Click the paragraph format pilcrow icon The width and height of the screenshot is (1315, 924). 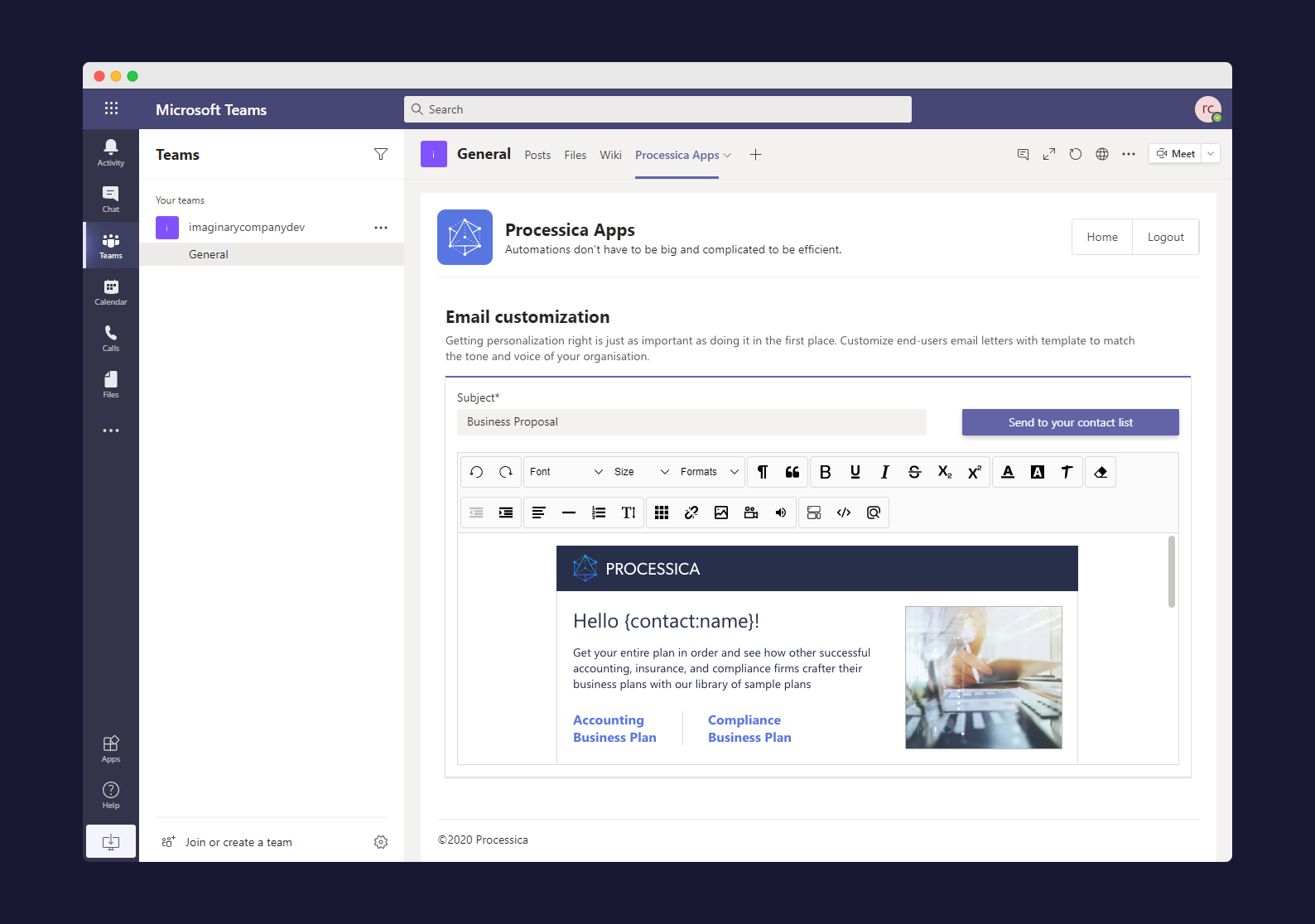coord(763,472)
